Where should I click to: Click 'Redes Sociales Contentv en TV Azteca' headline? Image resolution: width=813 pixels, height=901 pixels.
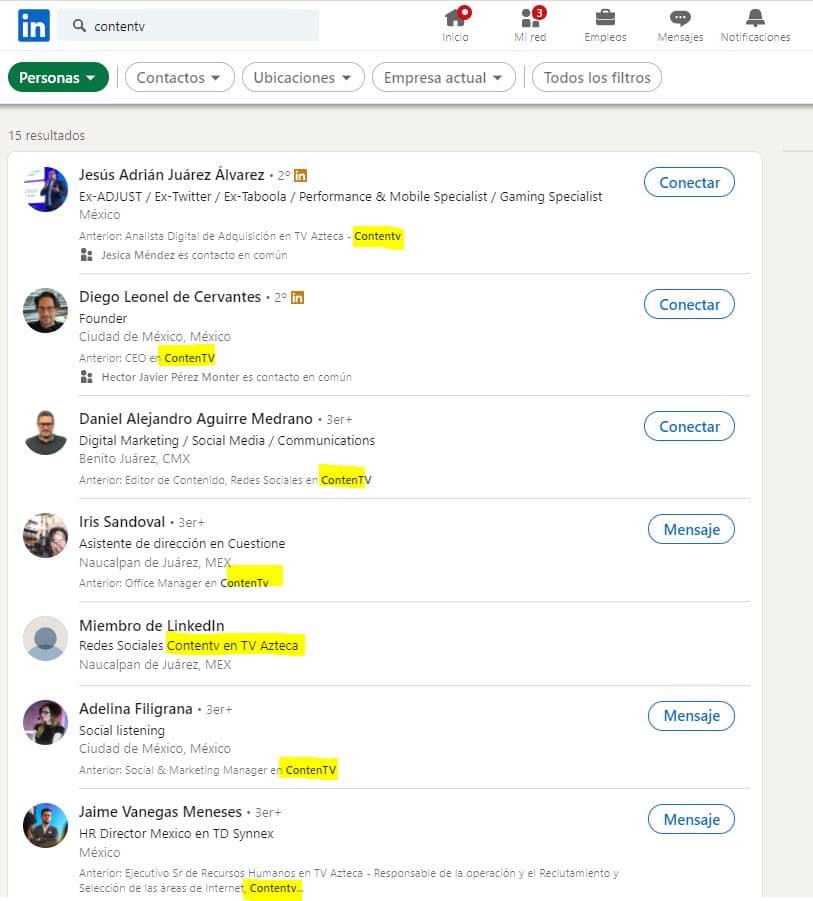[x=188, y=645]
